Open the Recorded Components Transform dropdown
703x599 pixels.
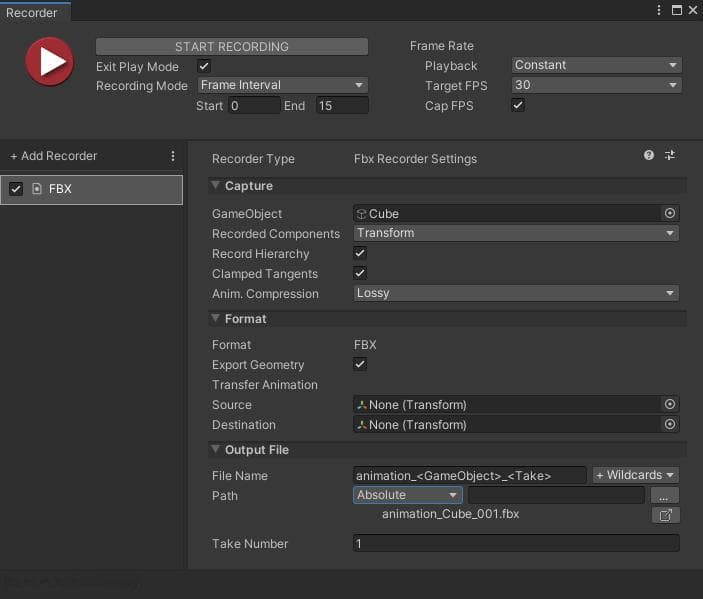[516, 233]
